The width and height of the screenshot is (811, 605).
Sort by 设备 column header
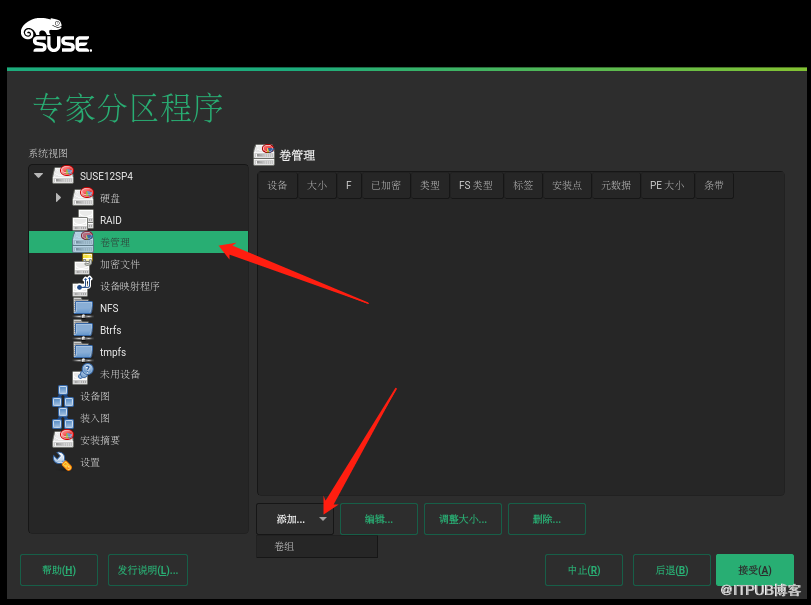tap(277, 185)
